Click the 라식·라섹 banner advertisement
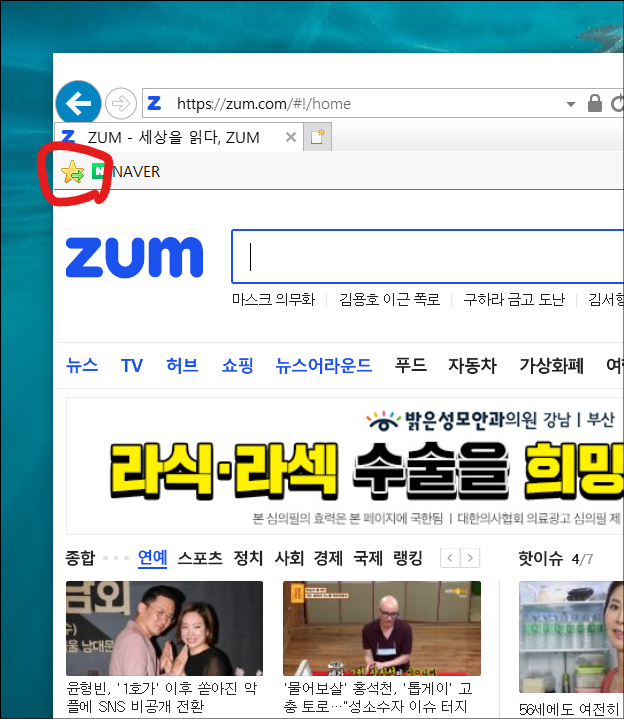Screen dimensions: 624x719 point(345,466)
